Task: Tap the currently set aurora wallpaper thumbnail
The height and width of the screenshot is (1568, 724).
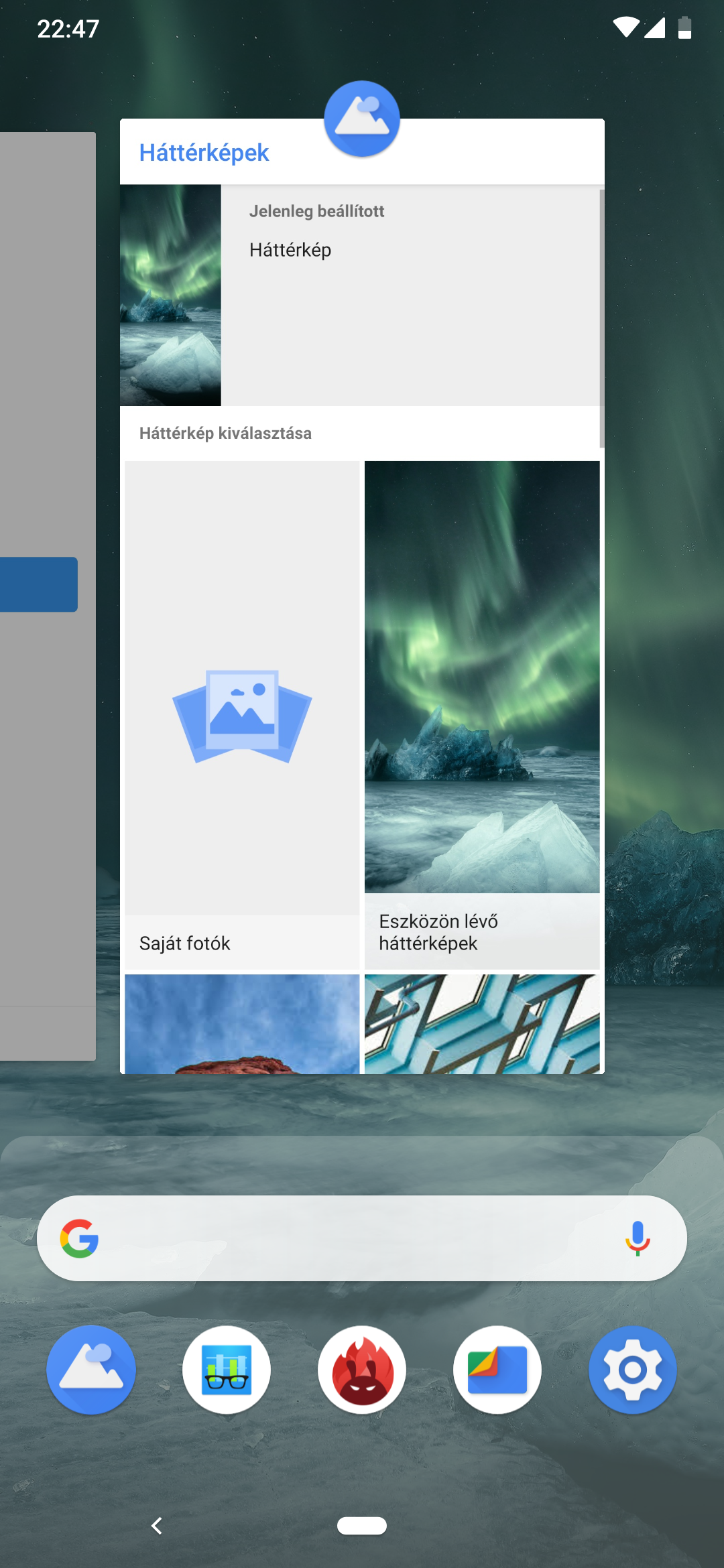Action: [x=170, y=295]
